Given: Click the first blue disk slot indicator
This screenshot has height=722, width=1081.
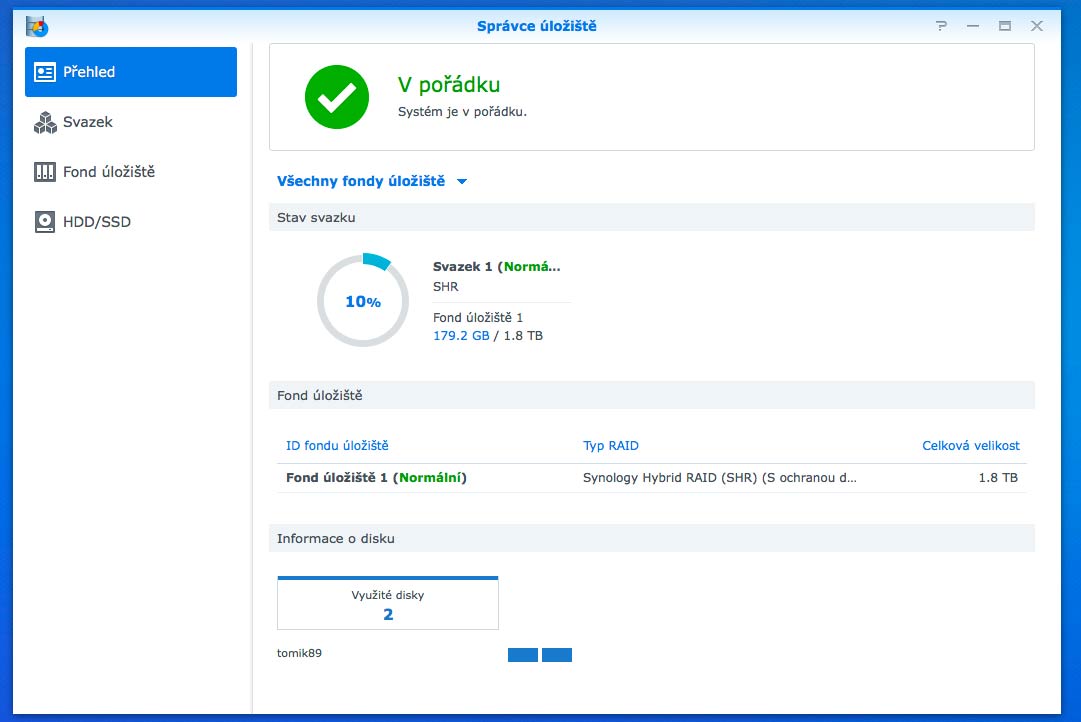Looking at the screenshot, I should point(523,655).
